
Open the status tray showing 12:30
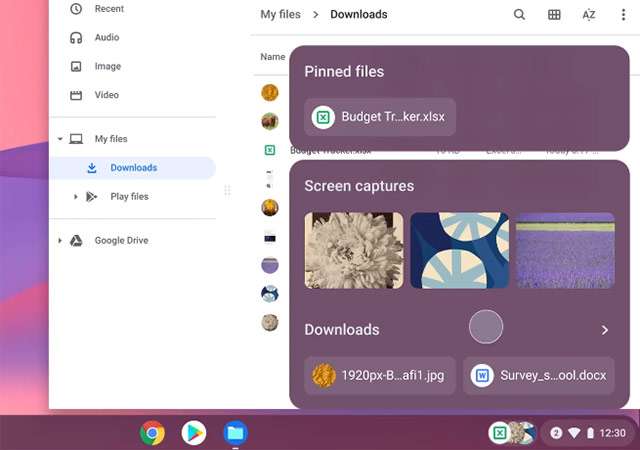588,433
